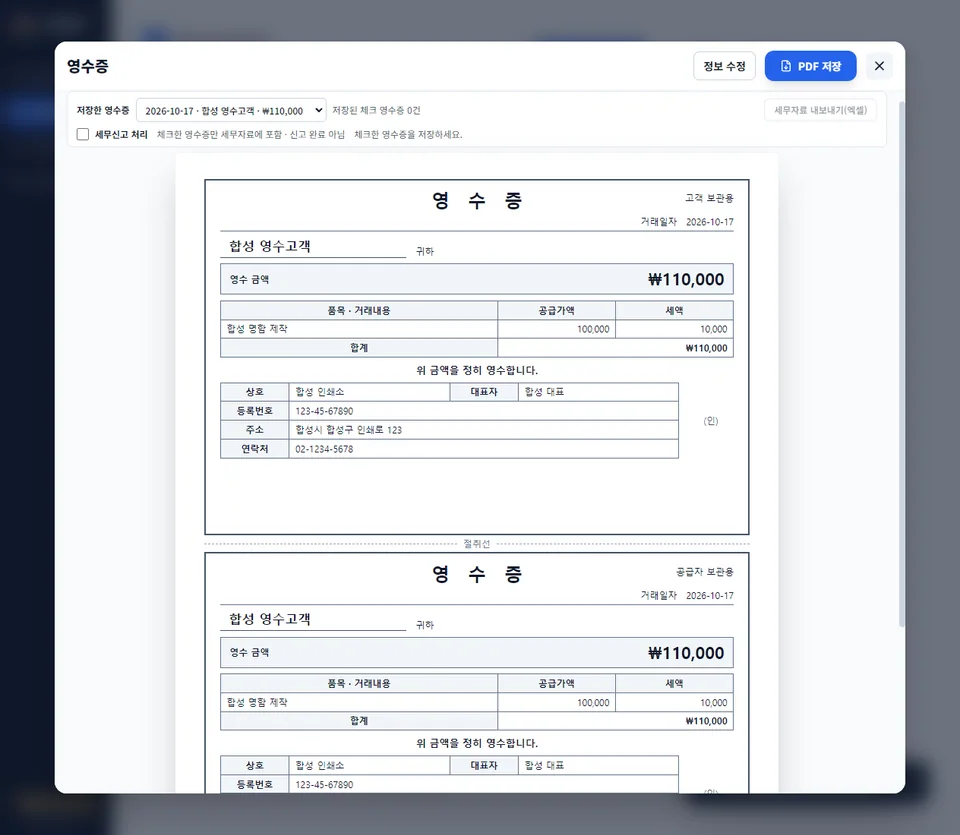This screenshot has width=960, height=835.
Task: Click the ₩110,000 amount in supplier copy
Action: point(686,653)
